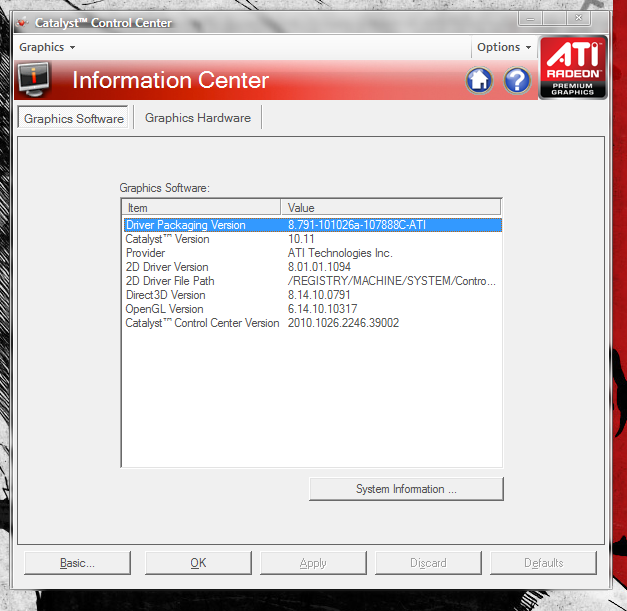Switch to the Graphics Software tab
The image size is (627, 611).
tap(73, 118)
